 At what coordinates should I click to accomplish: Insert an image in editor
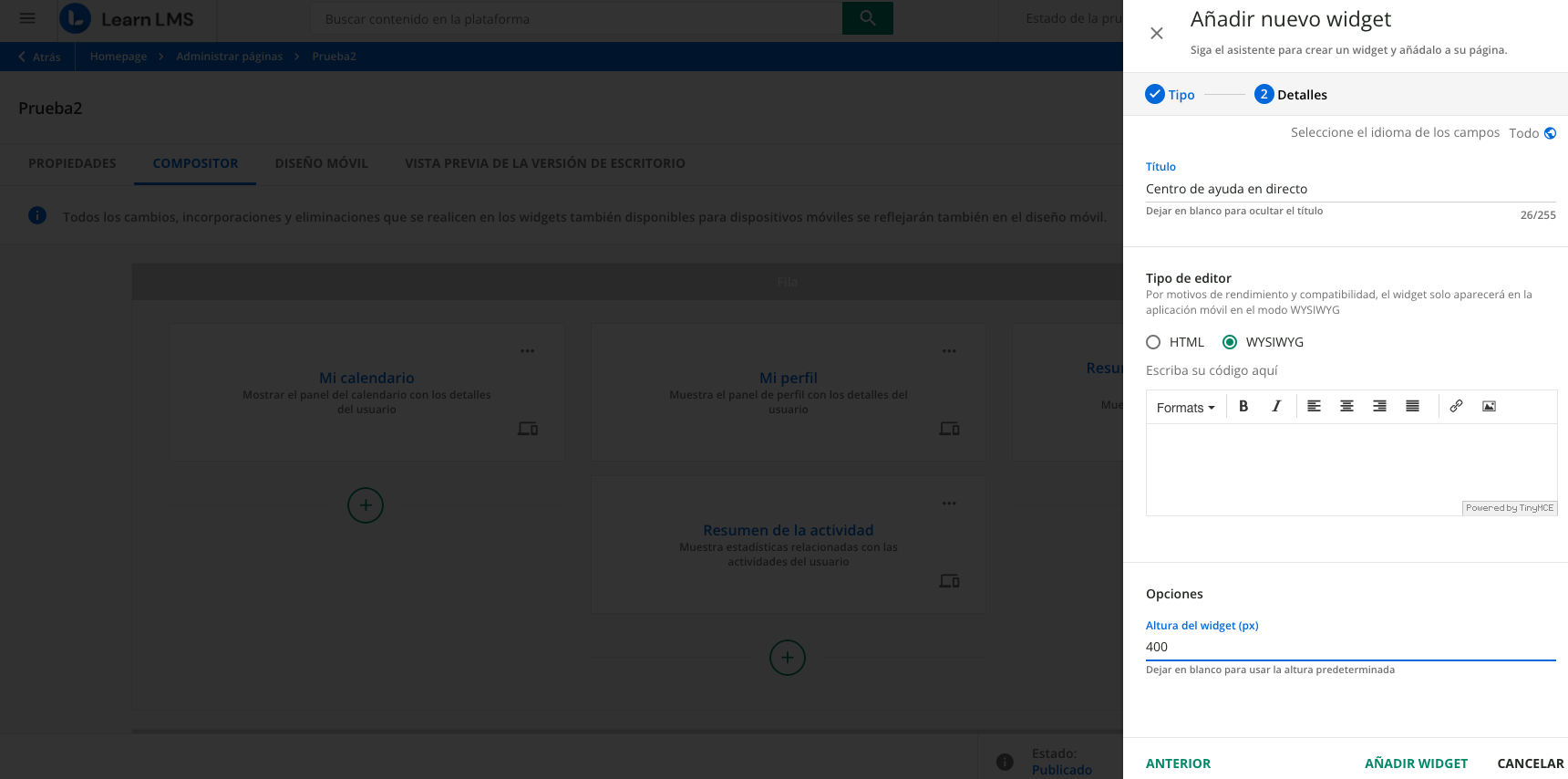click(x=1489, y=407)
